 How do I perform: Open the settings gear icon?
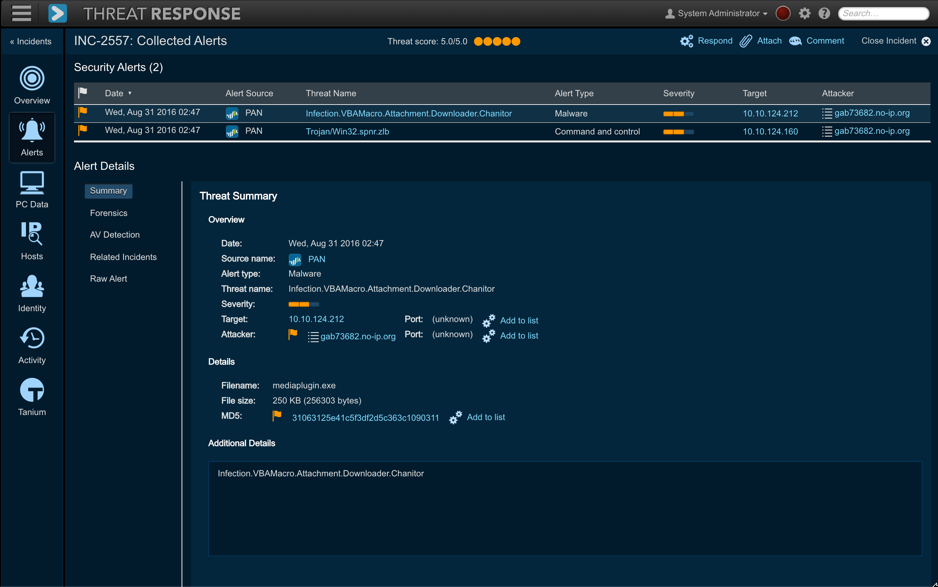(805, 14)
